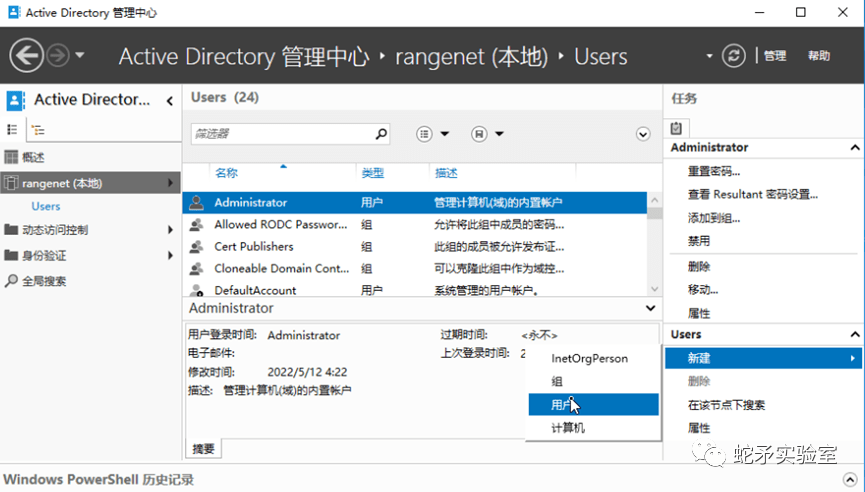Open 属性 under Administrator tasks
Viewport: 865px width, 492px height.
pyautogui.click(x=698, y=313)
